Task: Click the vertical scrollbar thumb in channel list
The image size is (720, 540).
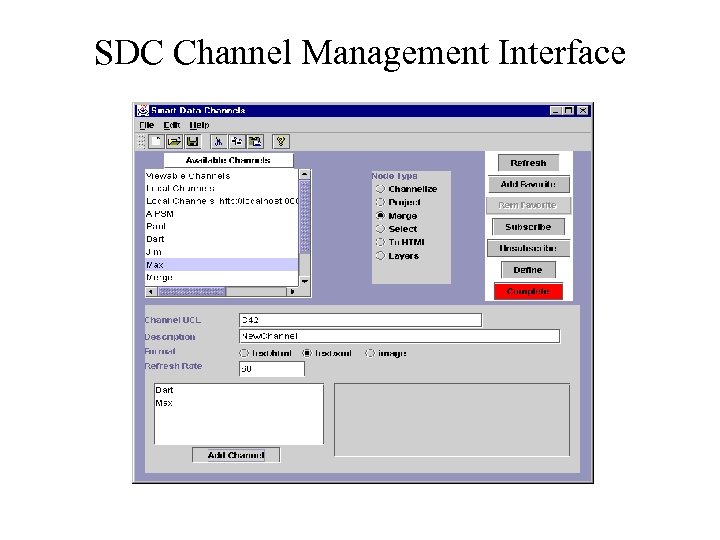Action: (x=304, y=217)
